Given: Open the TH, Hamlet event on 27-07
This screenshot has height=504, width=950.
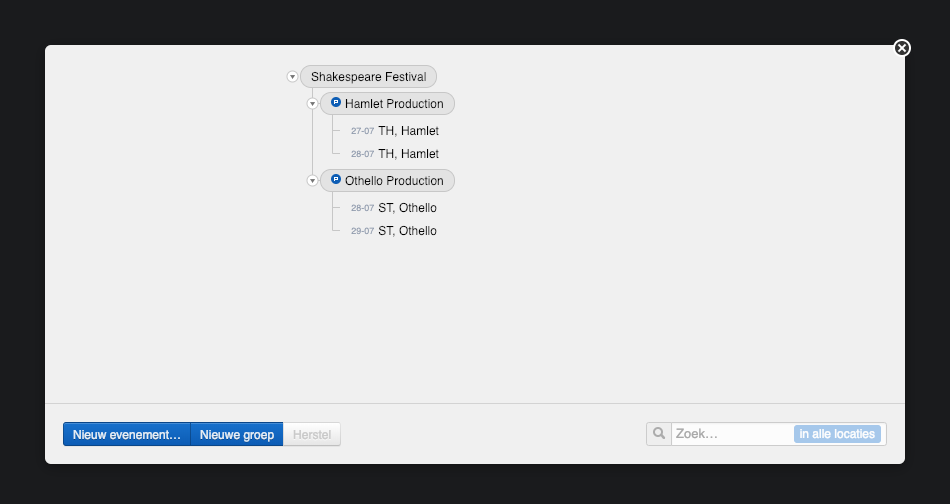Looking at the screenshot, I should point(408,131).
